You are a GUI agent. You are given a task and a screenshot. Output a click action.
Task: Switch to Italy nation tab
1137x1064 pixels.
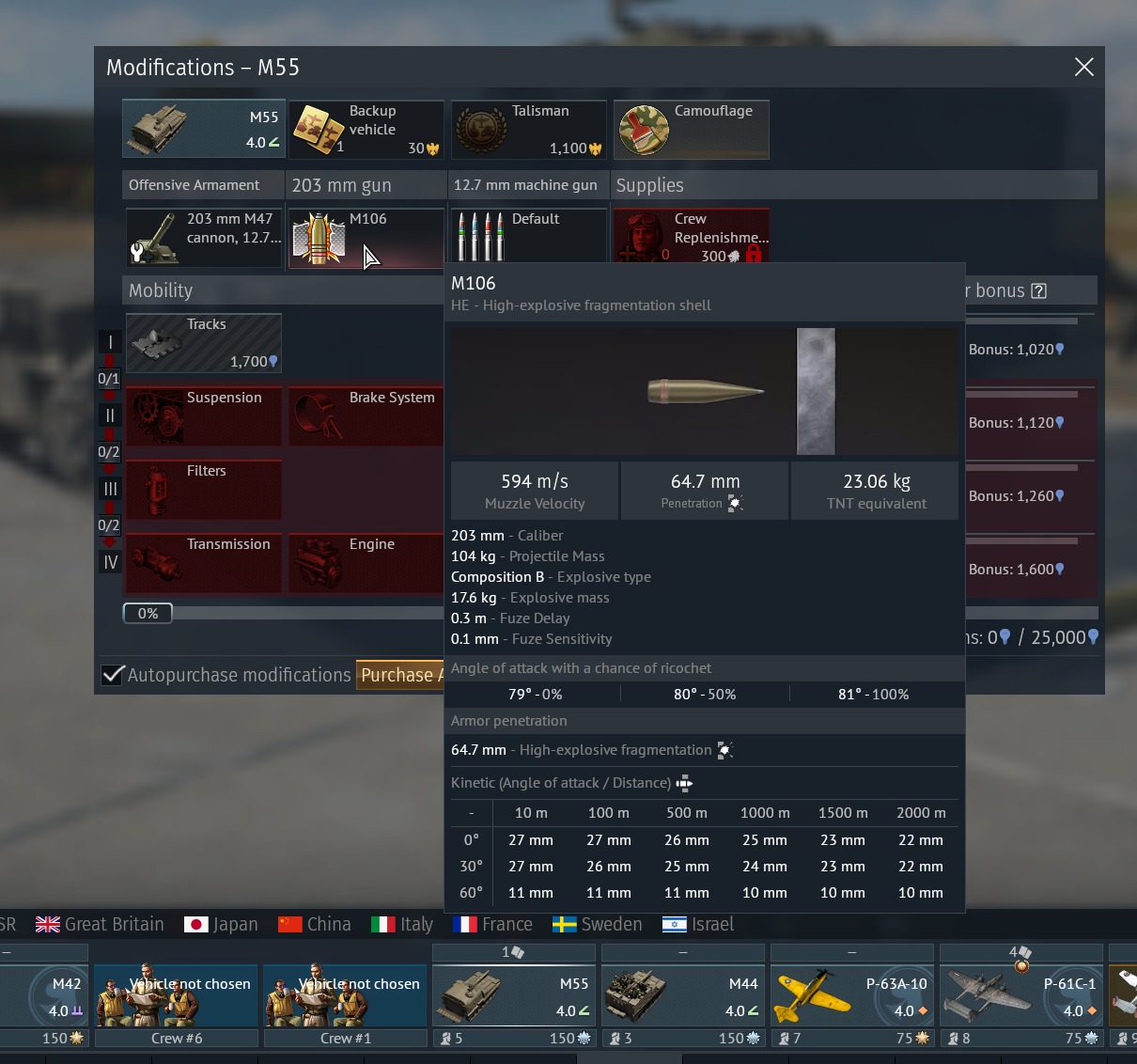click(x=402, y=924)
